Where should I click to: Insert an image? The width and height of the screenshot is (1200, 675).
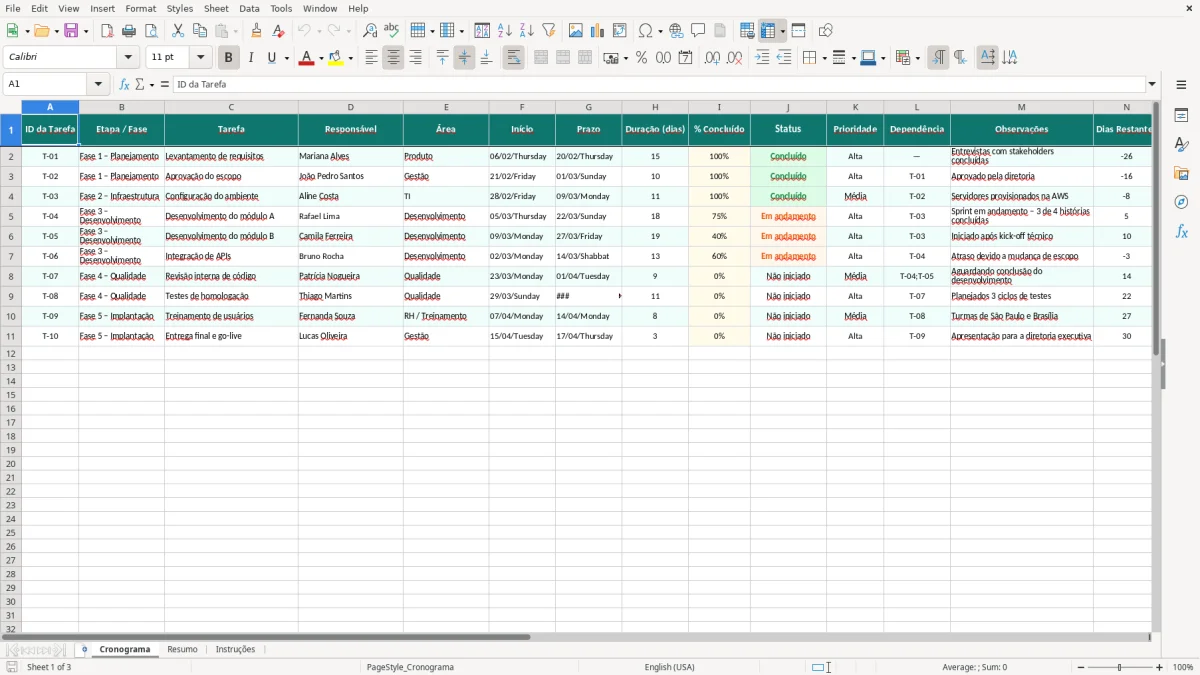coord(576,31)
